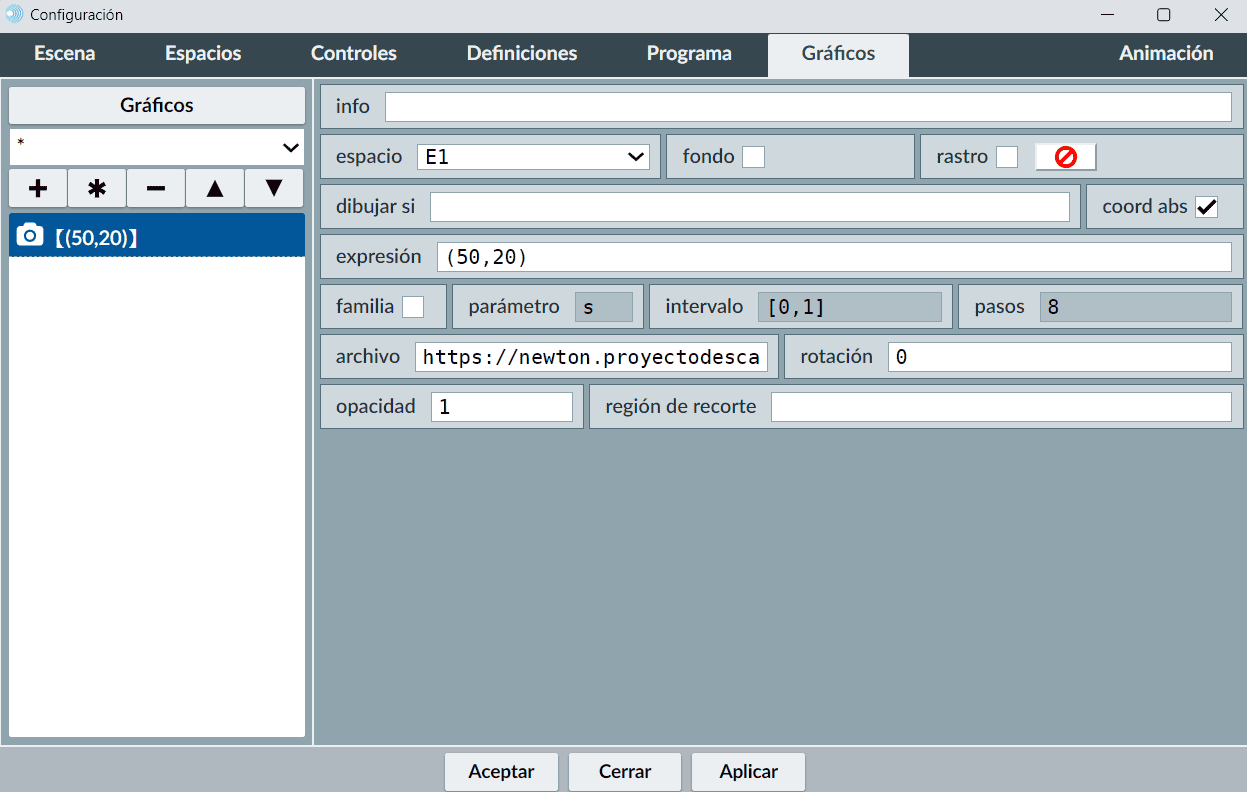Expand the graphics filter dropdown

pos(157,147)
